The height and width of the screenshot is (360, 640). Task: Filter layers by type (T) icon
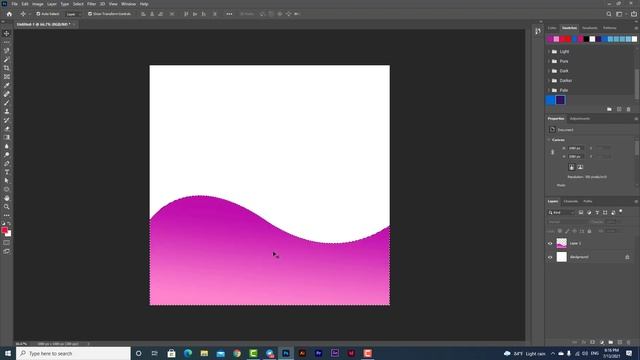[597, 213]
